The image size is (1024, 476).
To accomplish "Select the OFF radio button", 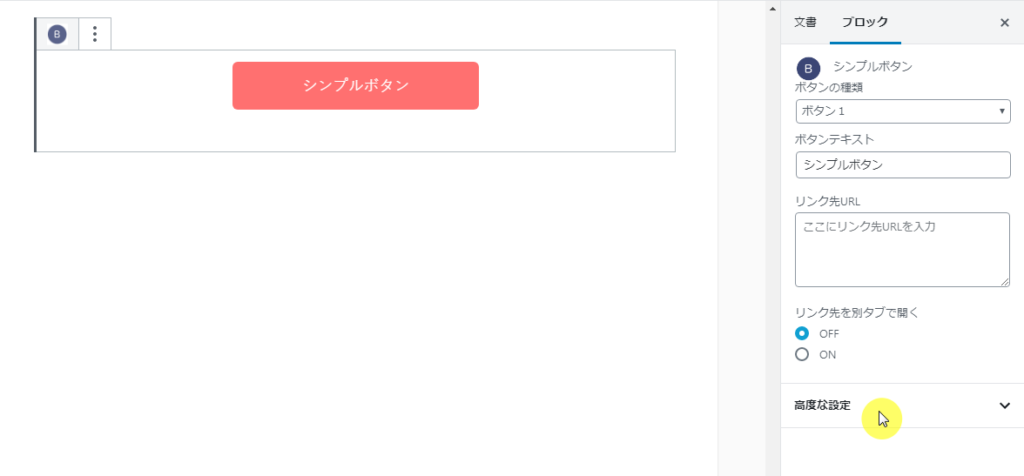I will pos(802,333).
